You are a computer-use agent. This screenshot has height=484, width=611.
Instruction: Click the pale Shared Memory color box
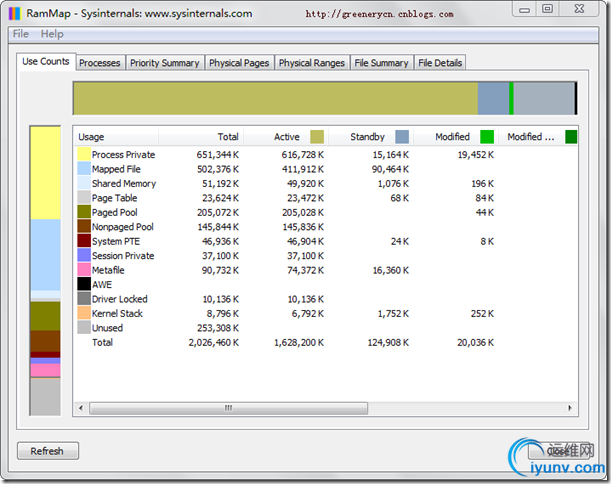84,183
